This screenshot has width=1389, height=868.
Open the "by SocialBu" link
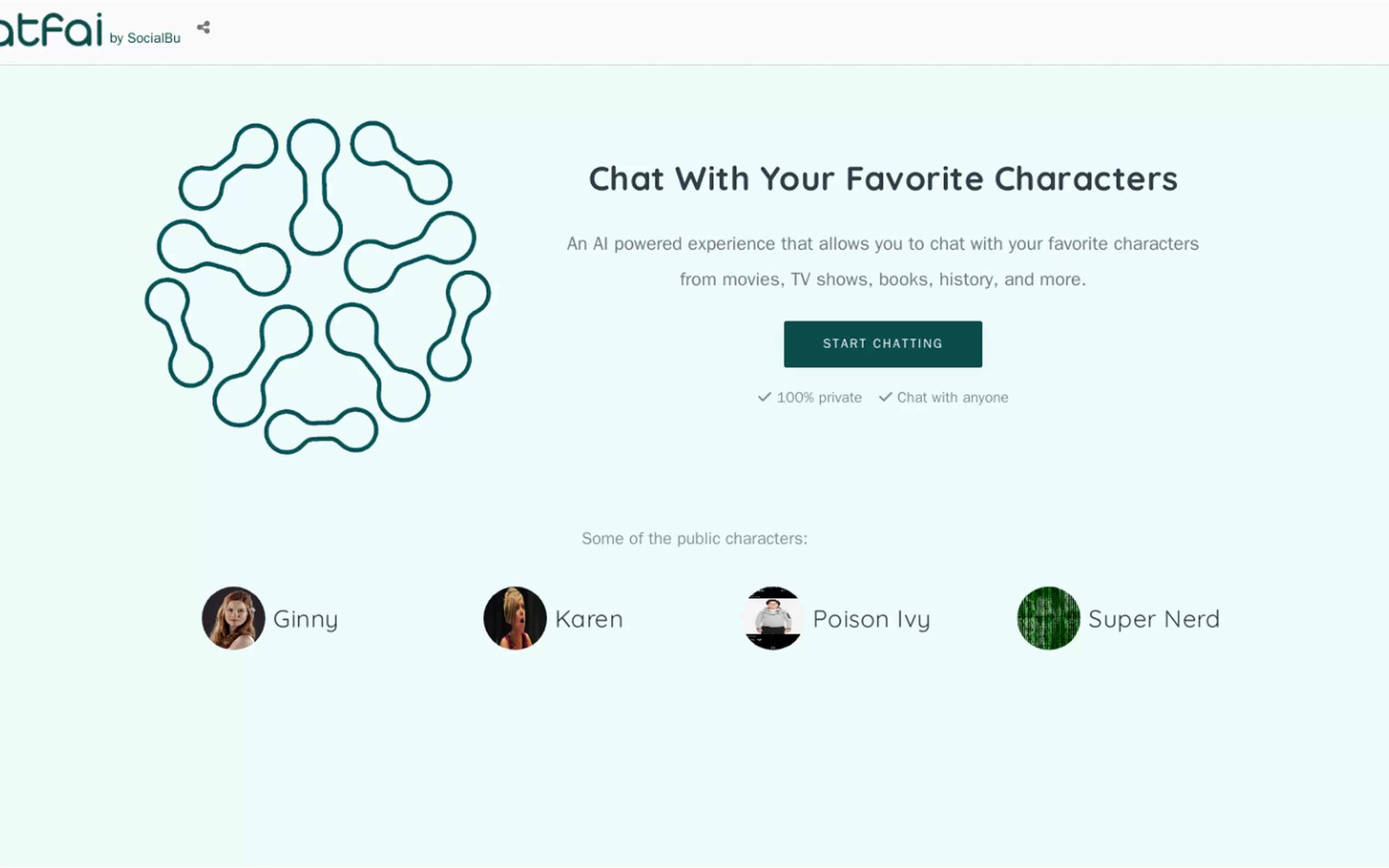pyautogui.click(x=145, y=38)
